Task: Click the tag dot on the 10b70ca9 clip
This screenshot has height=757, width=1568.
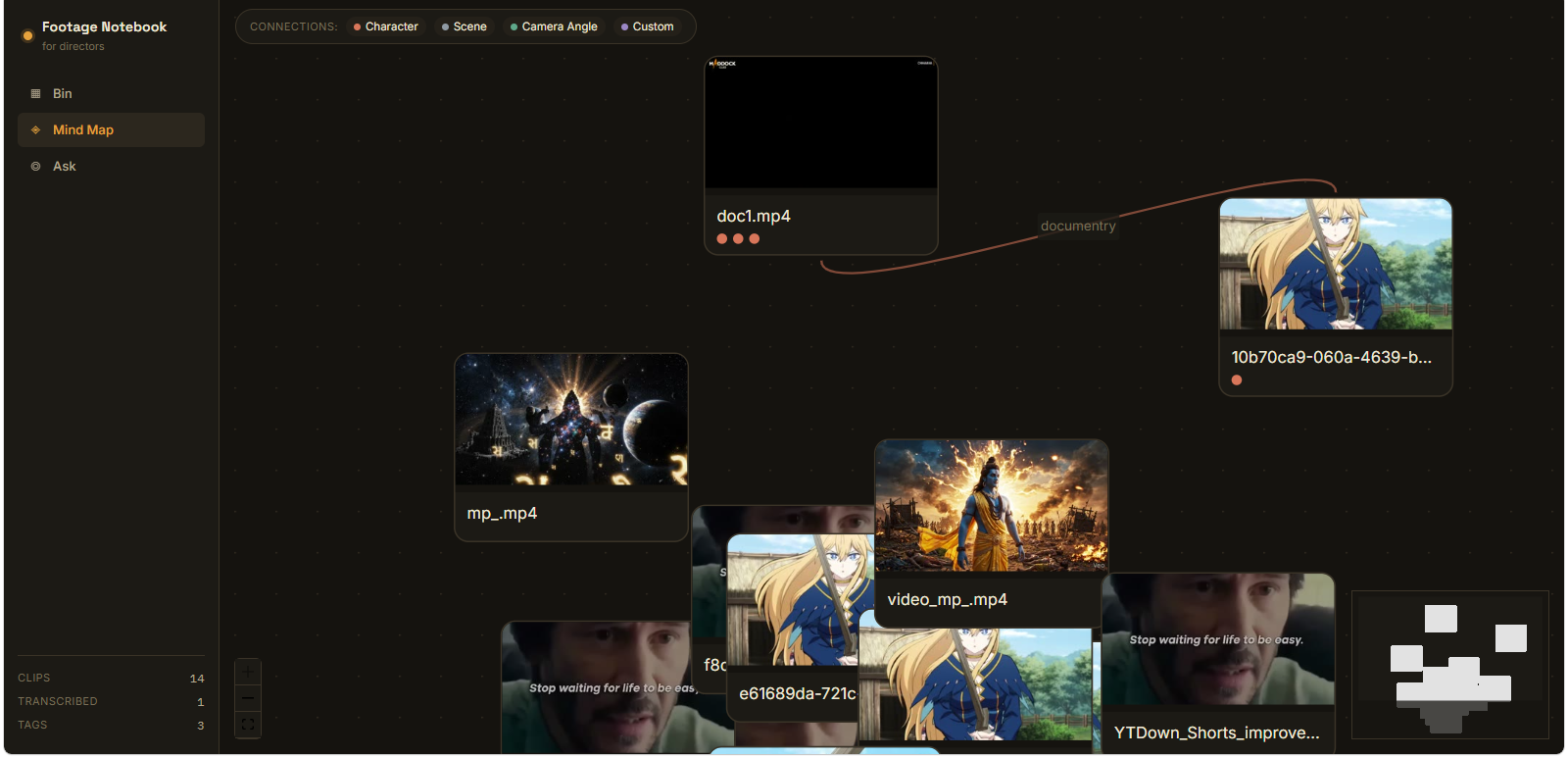Action: pyautogui.click(x=1237, y=380)
